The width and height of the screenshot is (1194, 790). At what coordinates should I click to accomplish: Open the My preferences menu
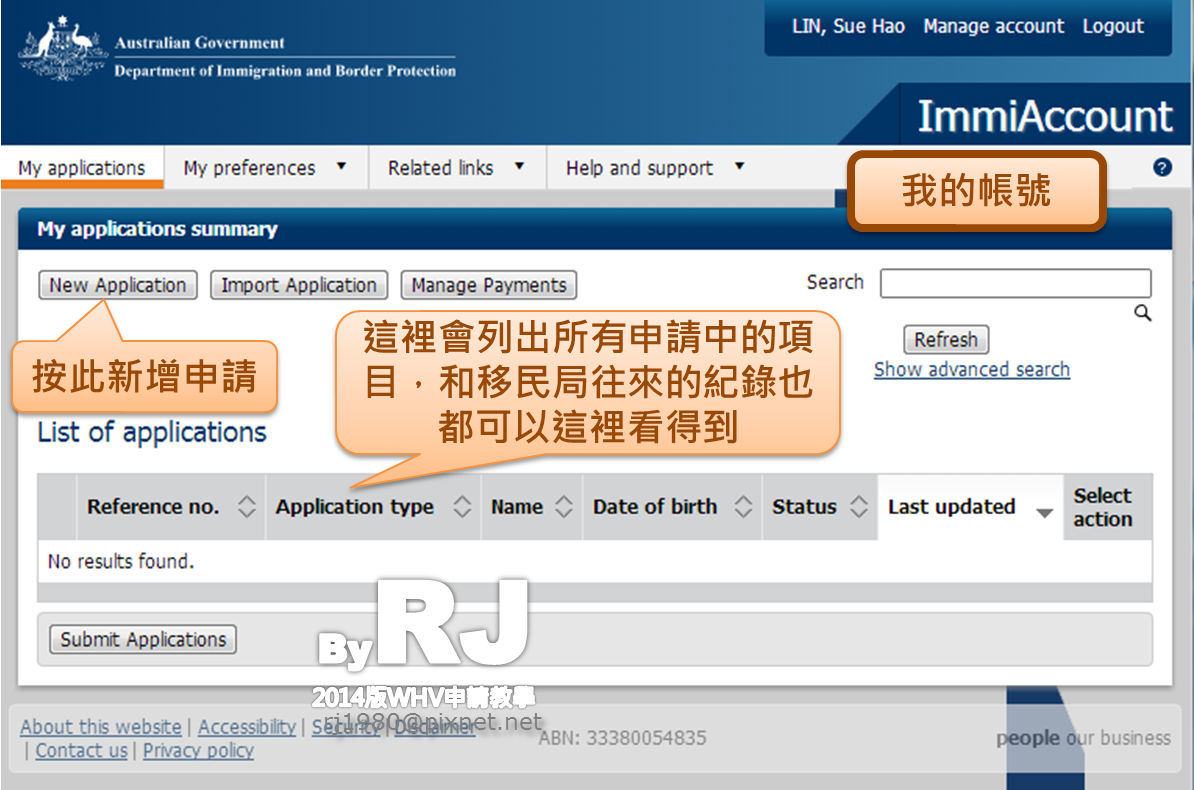click(x=266, y=168)
